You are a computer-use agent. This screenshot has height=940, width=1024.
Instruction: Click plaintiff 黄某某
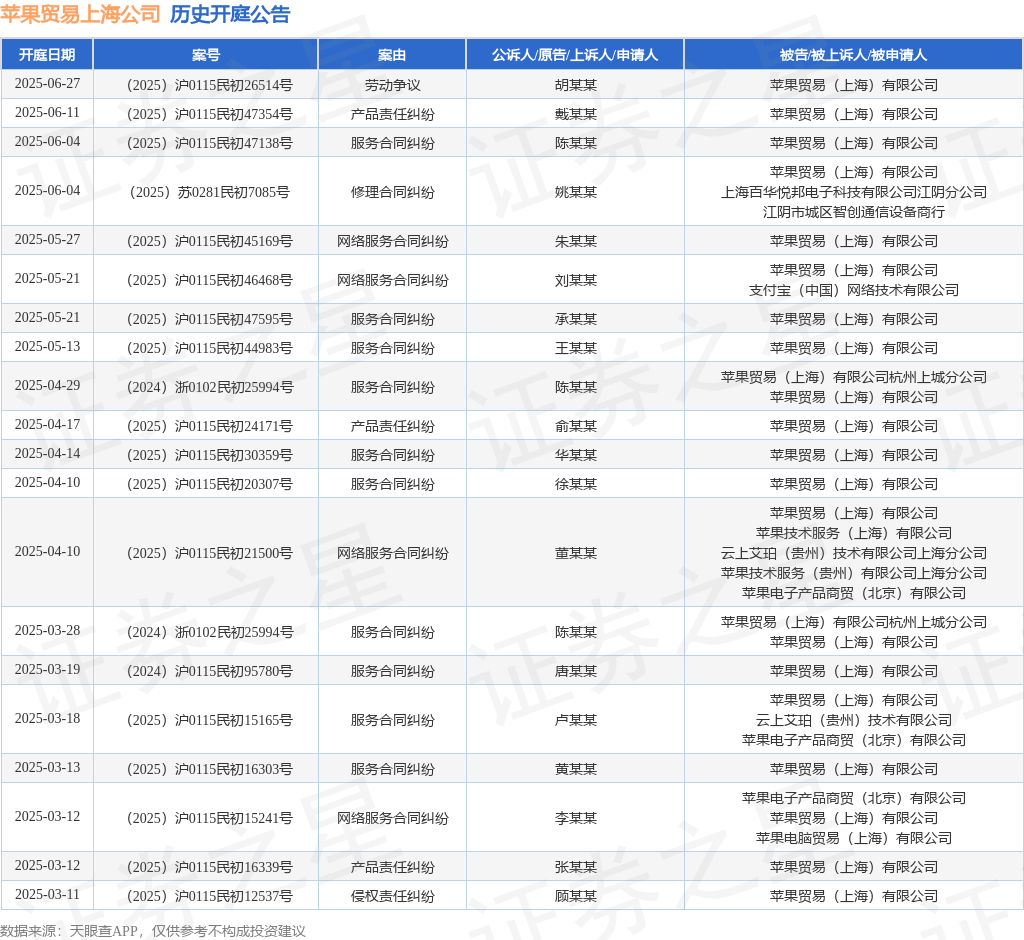[575, 770]
